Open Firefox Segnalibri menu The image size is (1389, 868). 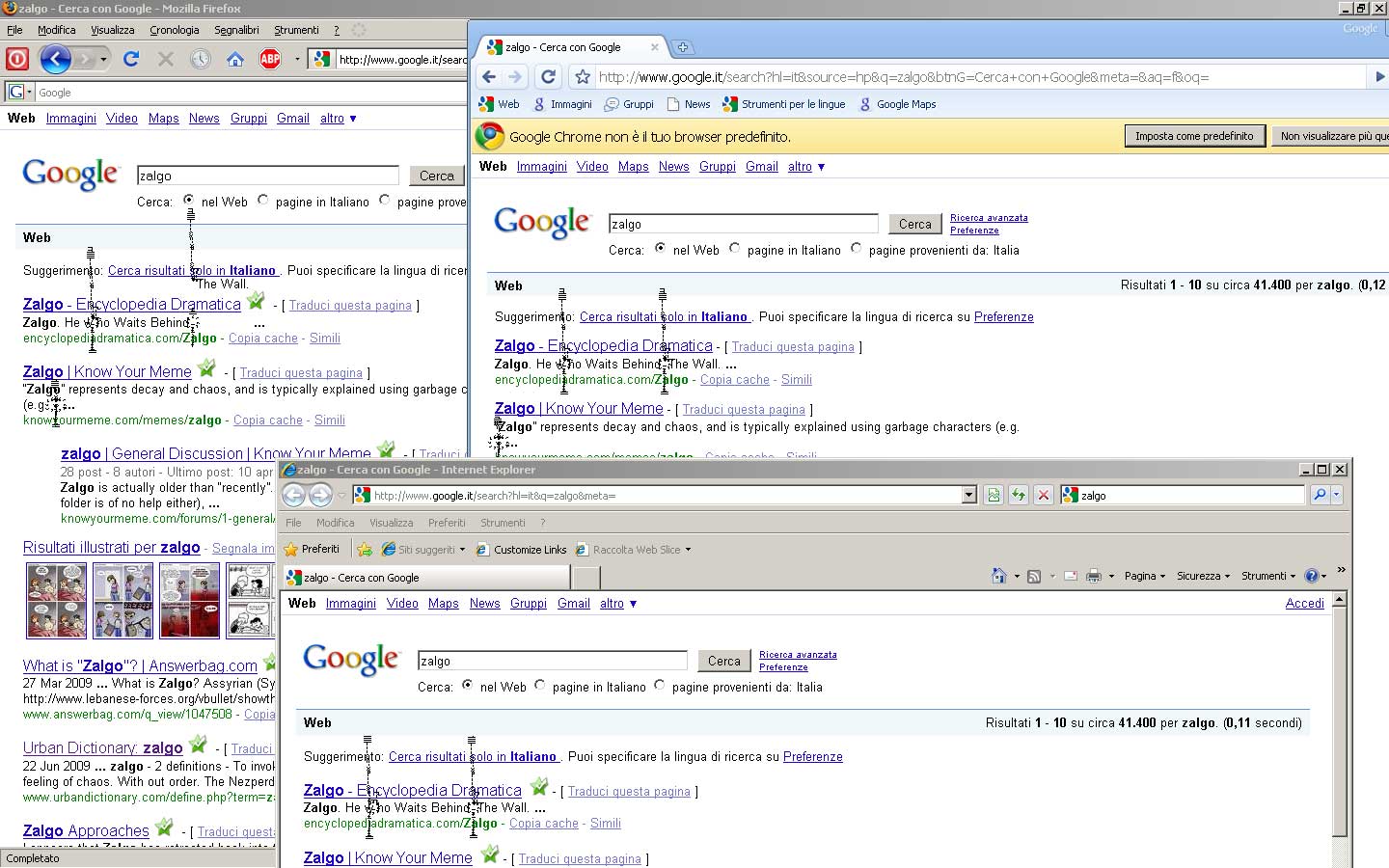(x=236, y=30)
